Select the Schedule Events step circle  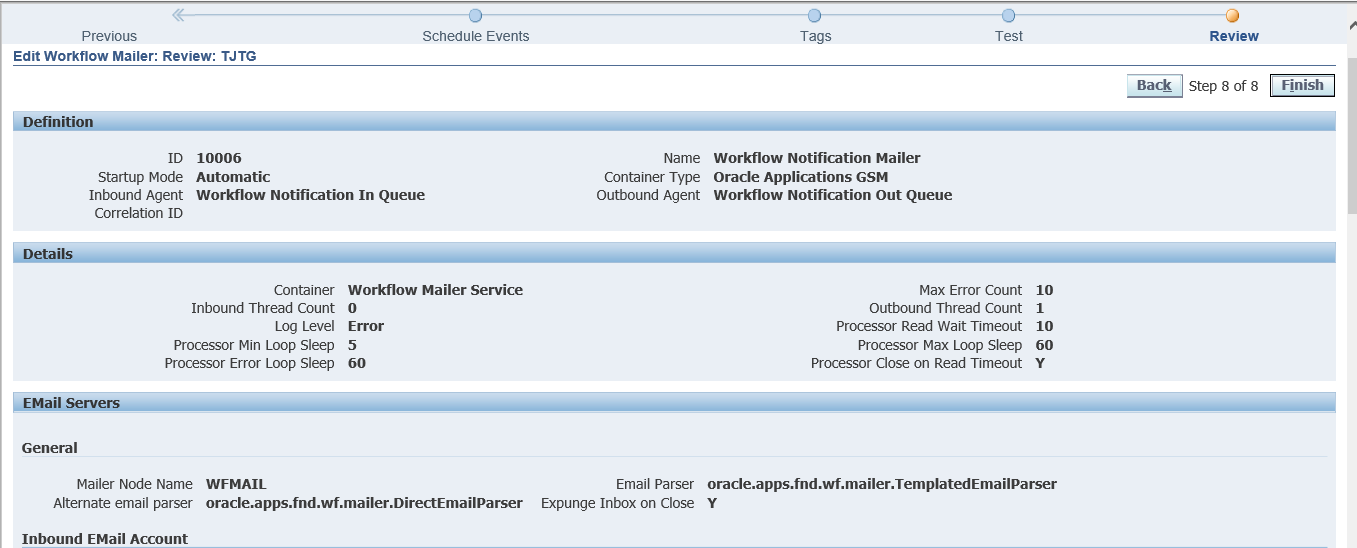click(476, 15)
